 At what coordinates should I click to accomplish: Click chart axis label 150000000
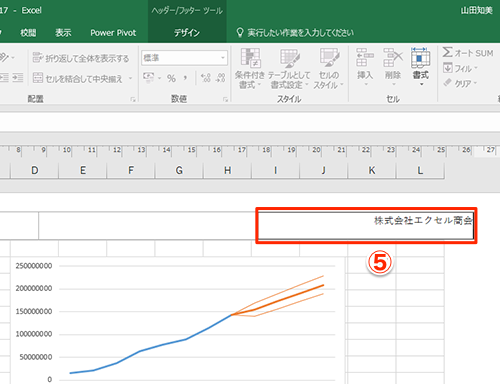tap(34, 311)
